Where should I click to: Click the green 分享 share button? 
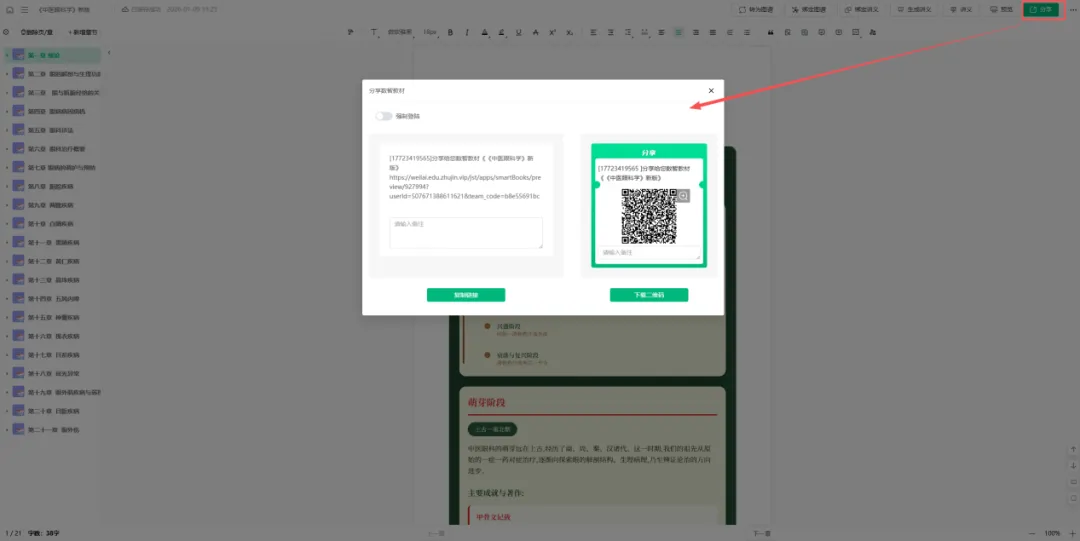[1041, 10]
